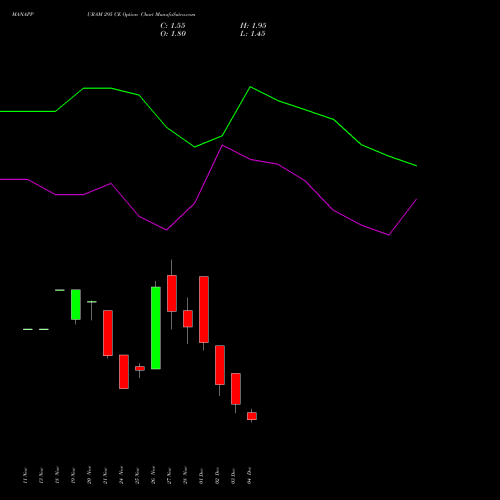
Task: Select the 27 Nov date label
Action: click(169, 476)
